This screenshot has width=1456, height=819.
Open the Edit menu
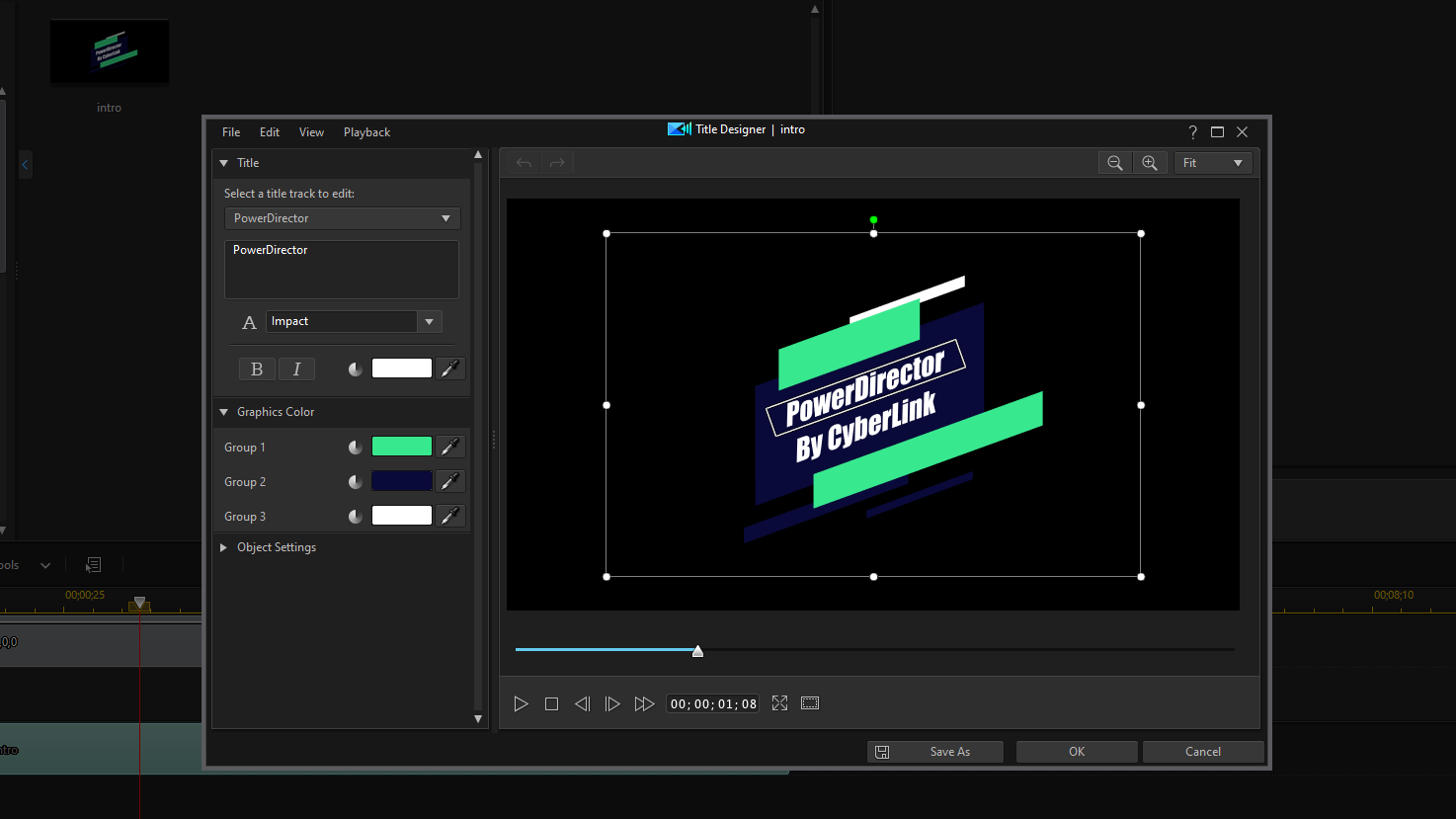tap(270, 132)
